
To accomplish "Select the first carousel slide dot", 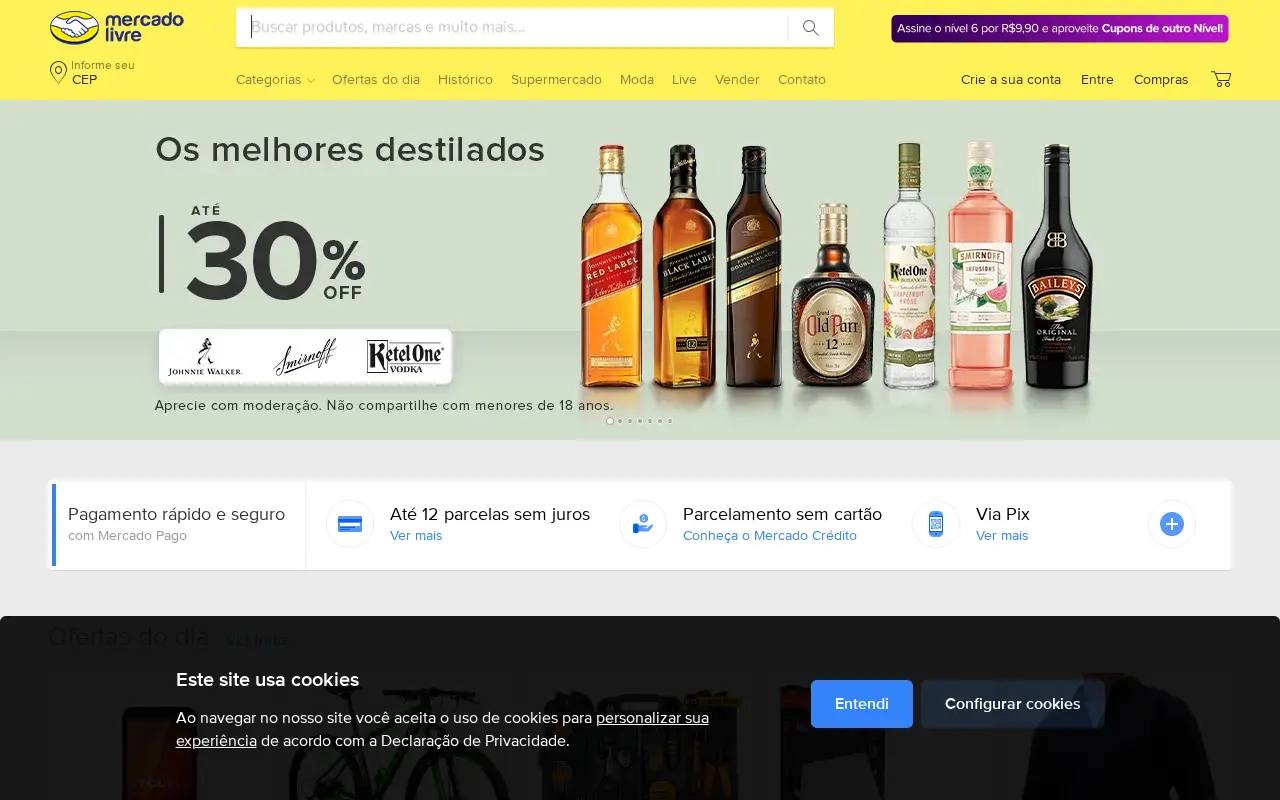I will click(x=610, y=421).
